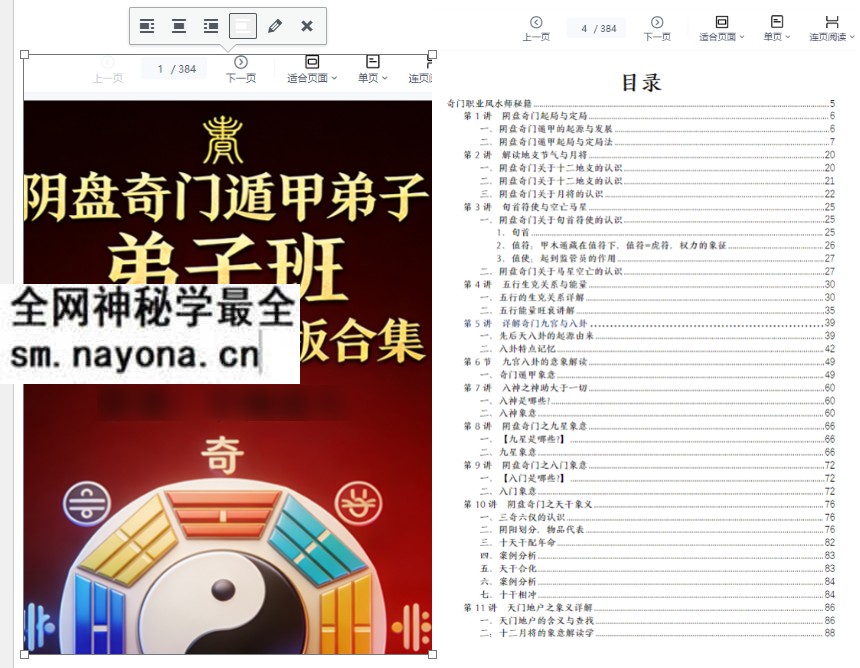Click the page number field showing 1 / 384
The image size is (860, 668).
click(176, 69)
